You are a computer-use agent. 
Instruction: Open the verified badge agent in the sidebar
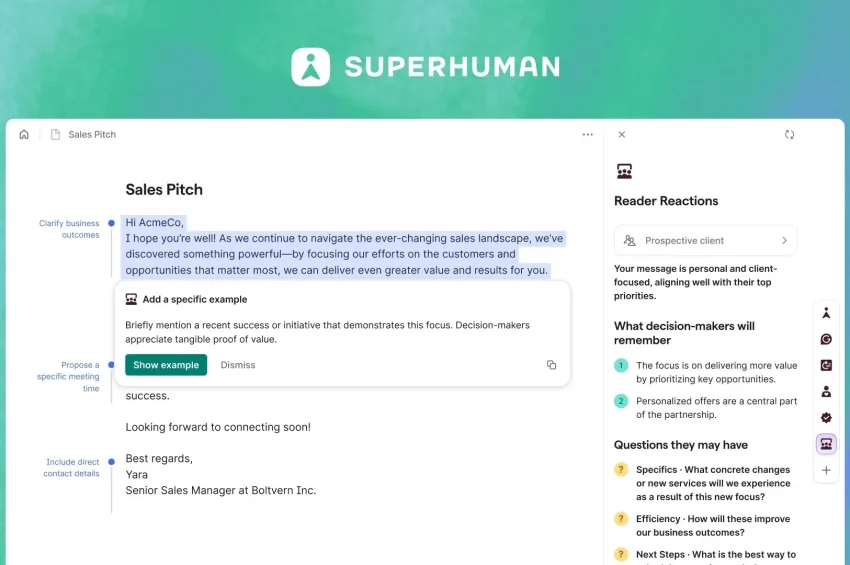pyautogui.click(x=826, y=418)
